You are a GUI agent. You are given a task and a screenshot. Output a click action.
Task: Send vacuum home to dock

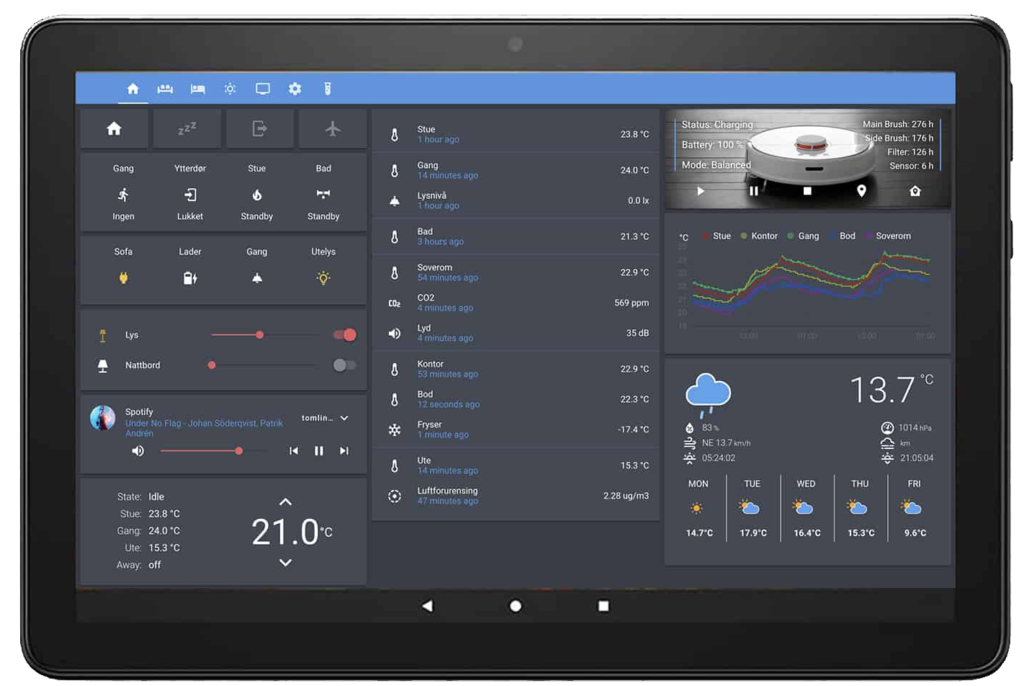[914, 191]
